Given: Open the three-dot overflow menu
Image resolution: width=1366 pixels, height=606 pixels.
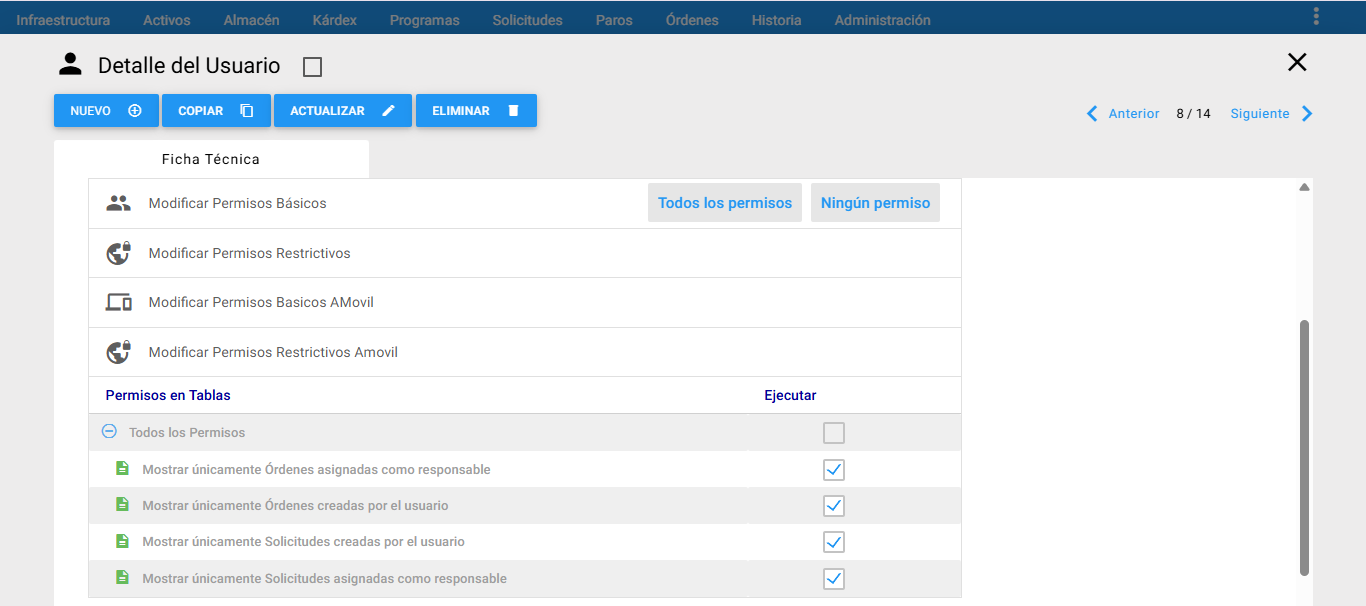Looking at the screenshot, I should tap(1316, 16).
